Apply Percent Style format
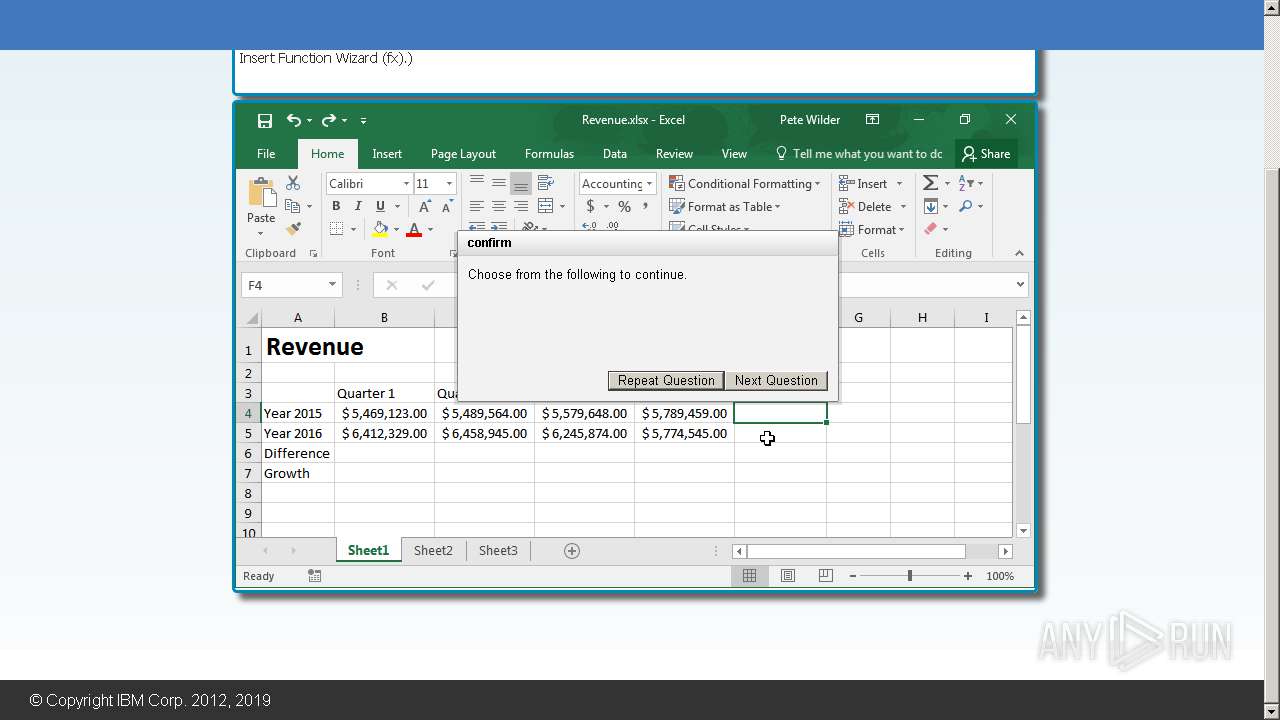This screenshot has width=1280, height=720. coord(624,206)
